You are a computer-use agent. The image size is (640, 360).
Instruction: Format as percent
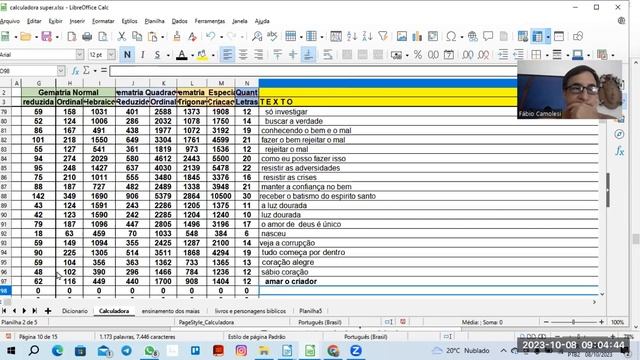pyautogui.click(x=418, y=55)
